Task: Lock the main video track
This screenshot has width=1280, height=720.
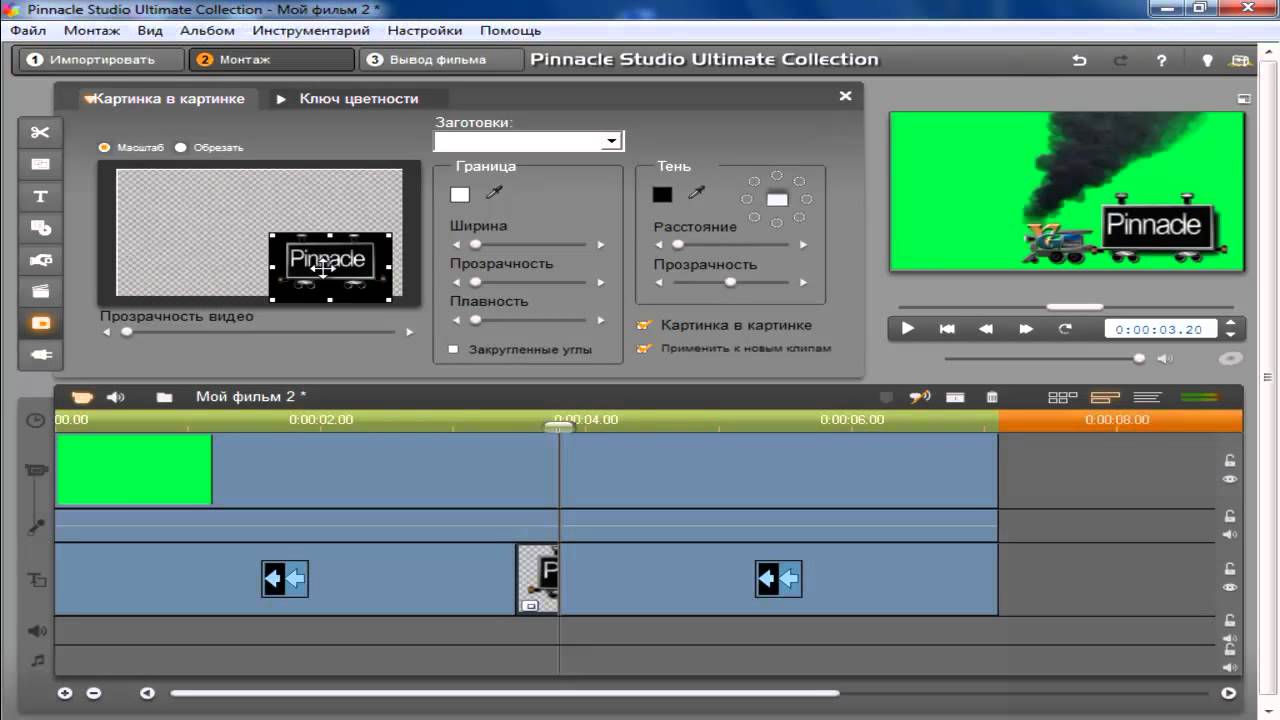Action: click(x=1230, y=460)
